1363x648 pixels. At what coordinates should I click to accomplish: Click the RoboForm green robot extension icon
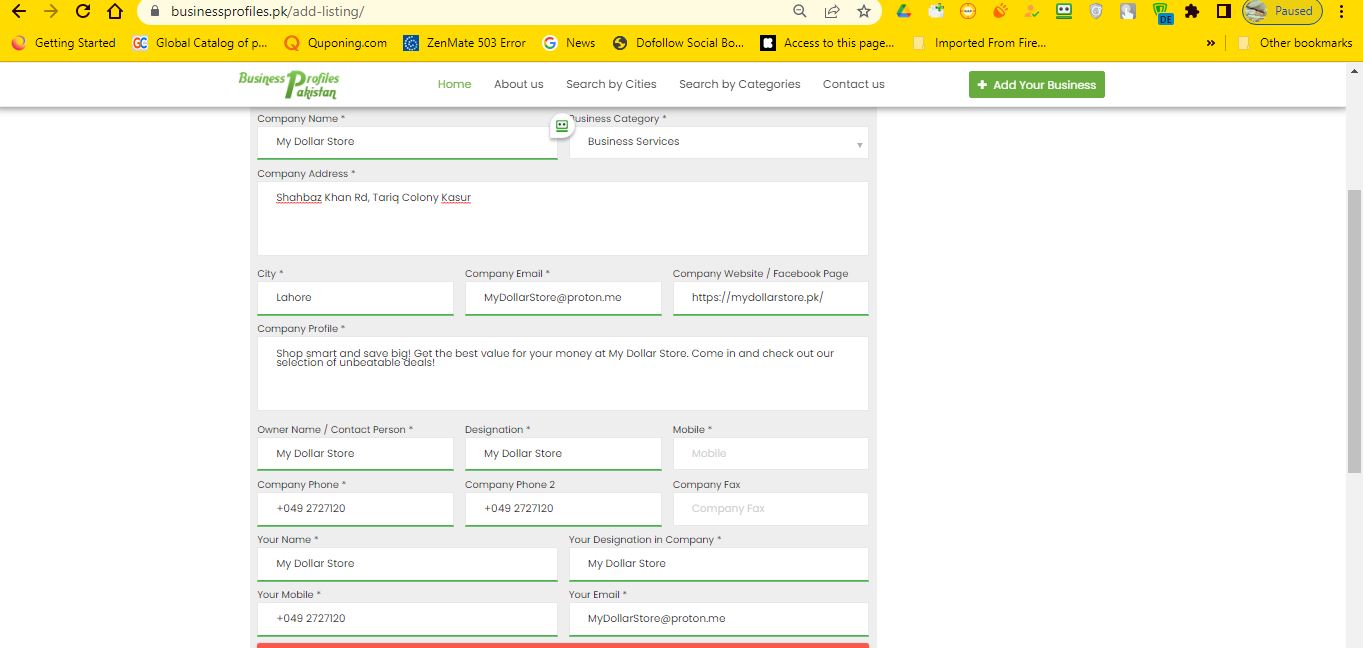1064,12
